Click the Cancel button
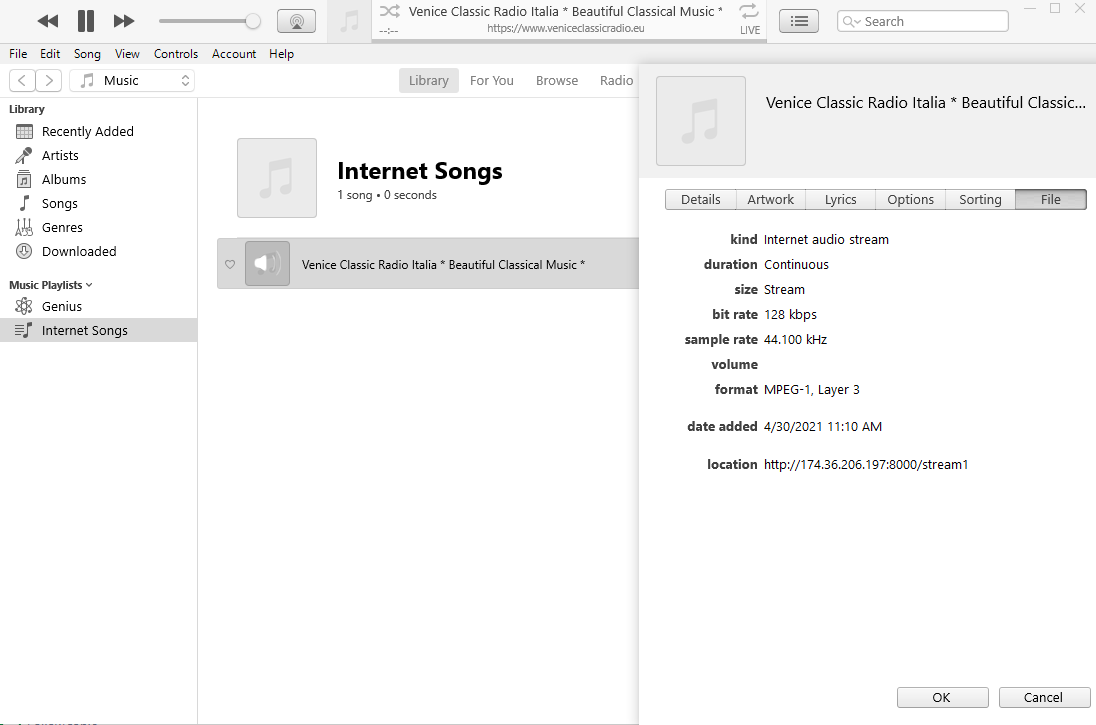This screenshot has width=1096, height=725. pos(1043,697)
